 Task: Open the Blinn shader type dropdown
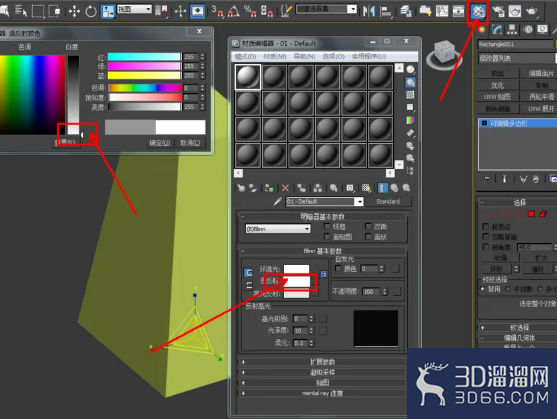tap(278, 229)
